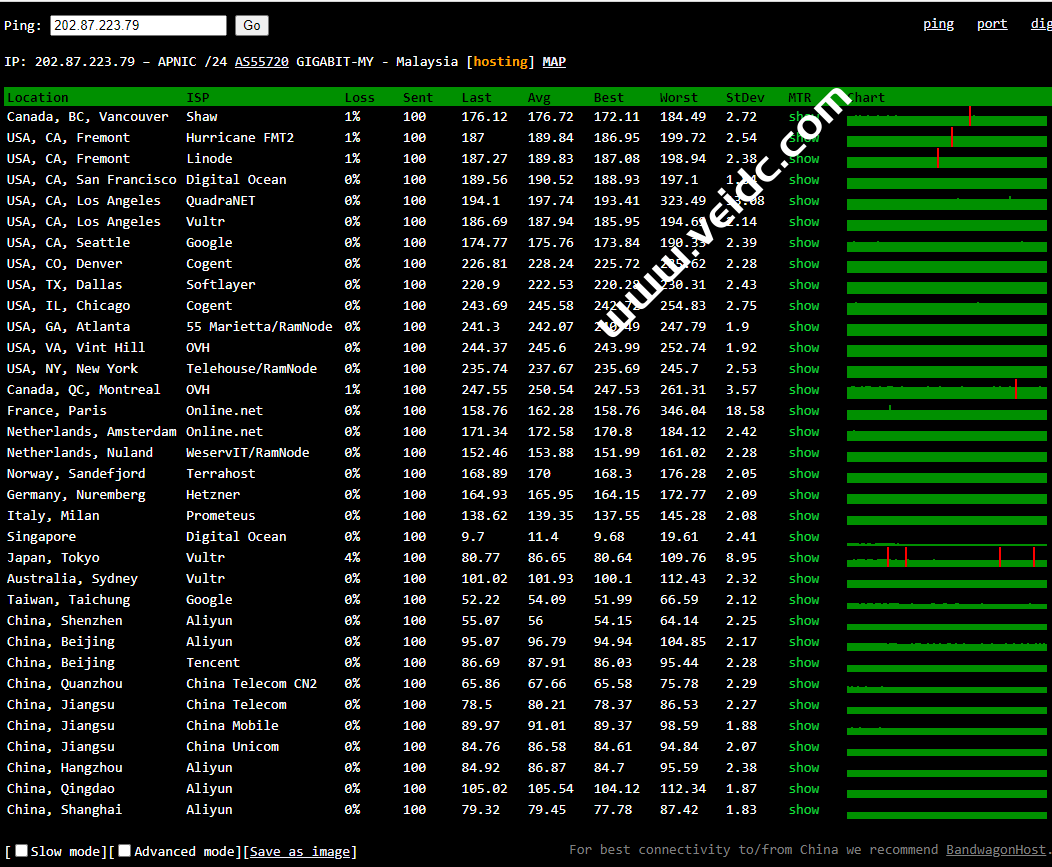Show MTR for Seattle Google row
Screen dimensions: 1052x867
[x=804, y=243]
